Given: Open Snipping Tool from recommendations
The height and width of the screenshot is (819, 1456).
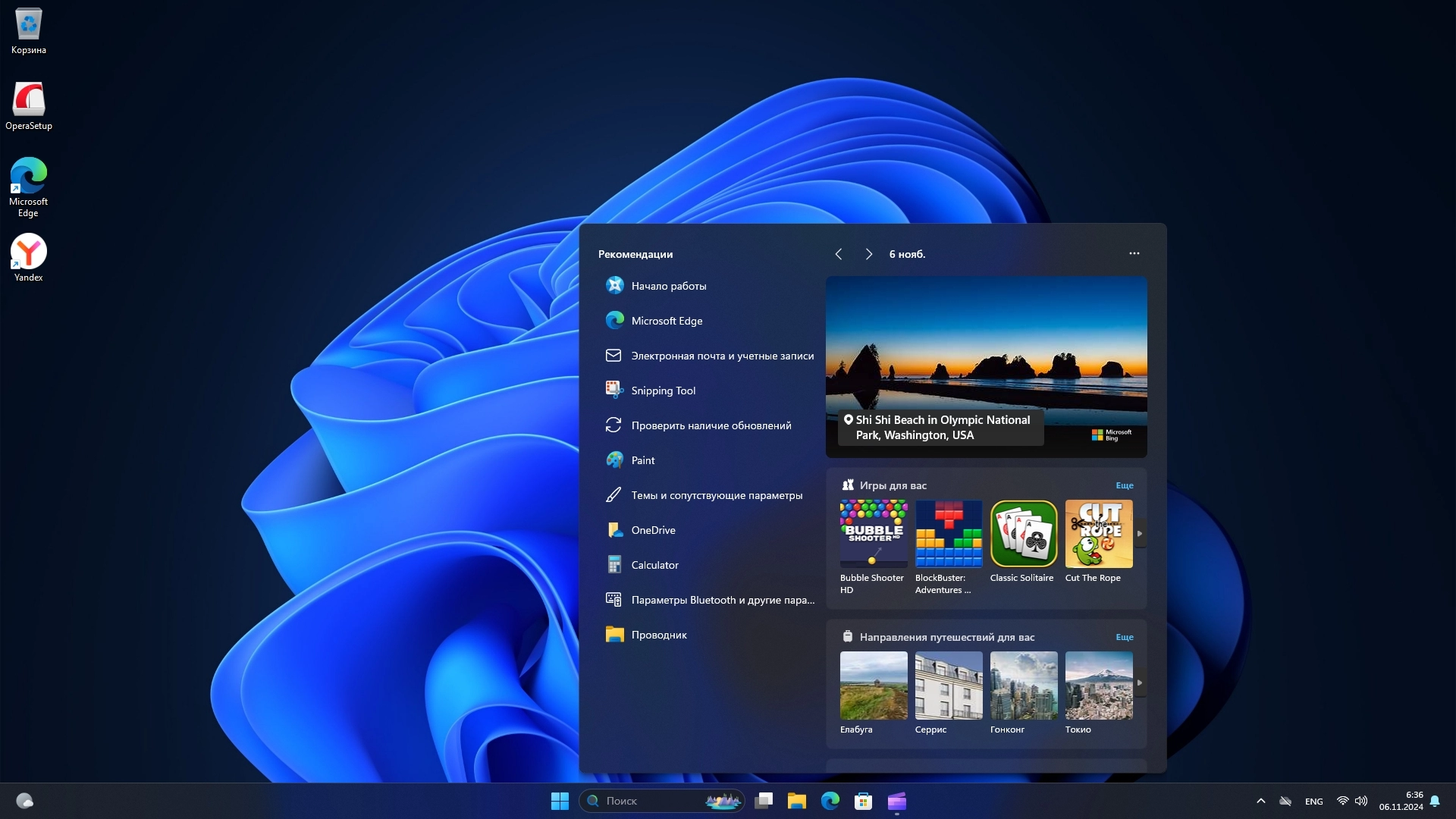Looking at the screenshot, I should click(662, 391).
